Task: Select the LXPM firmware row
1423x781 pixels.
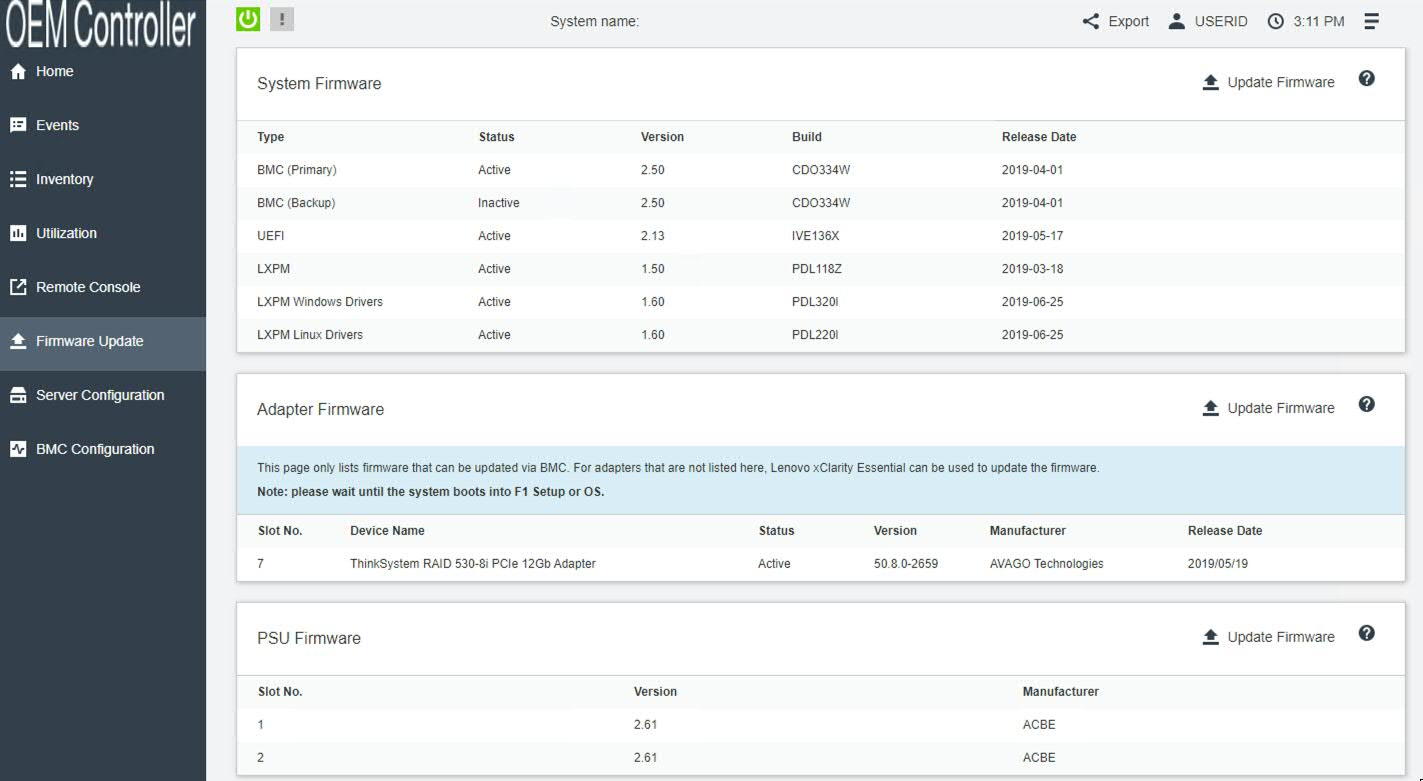Action: pyautogui.click(x=820, y=269)
